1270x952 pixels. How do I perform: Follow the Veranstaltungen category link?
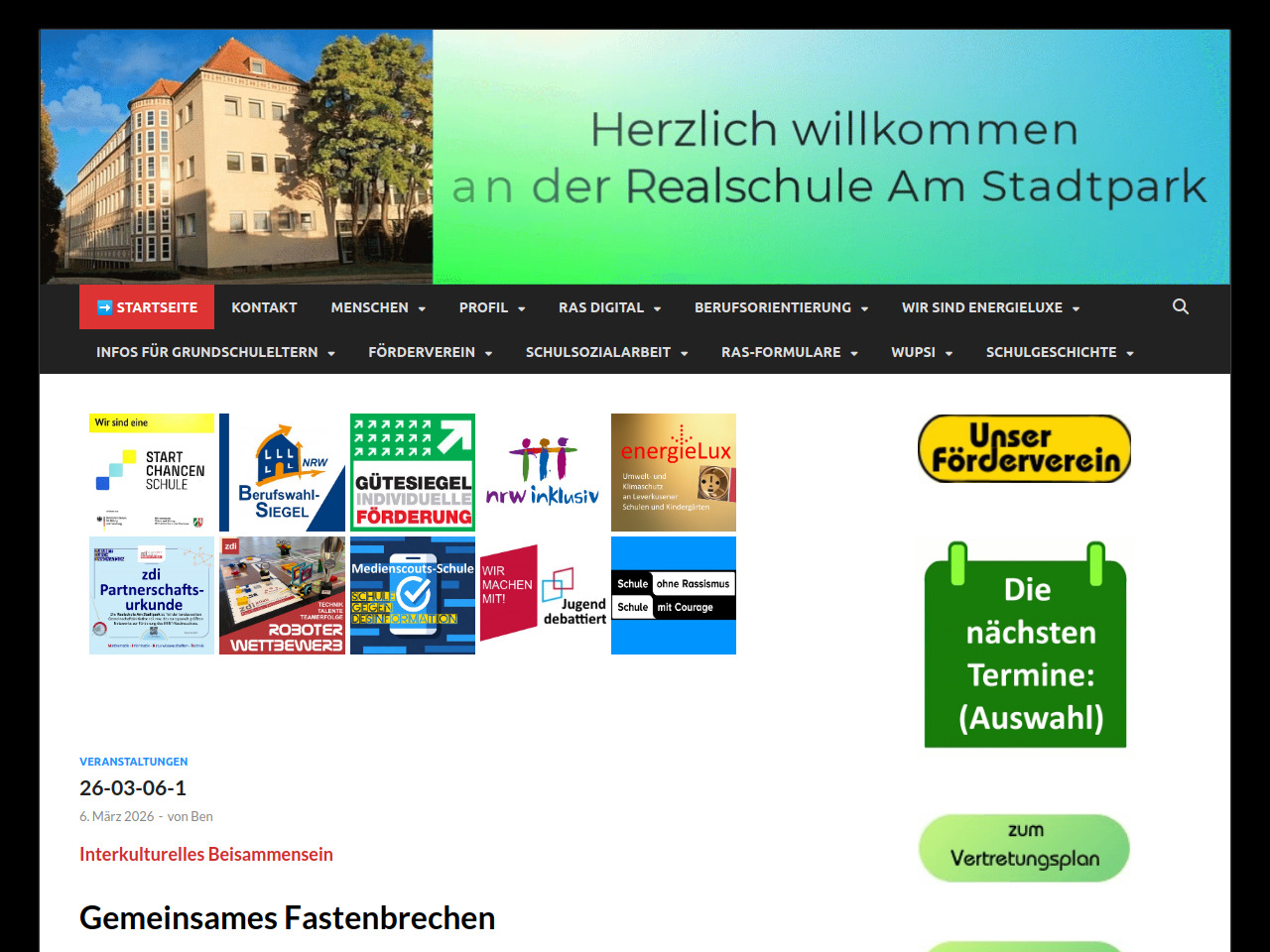point(134,762)
